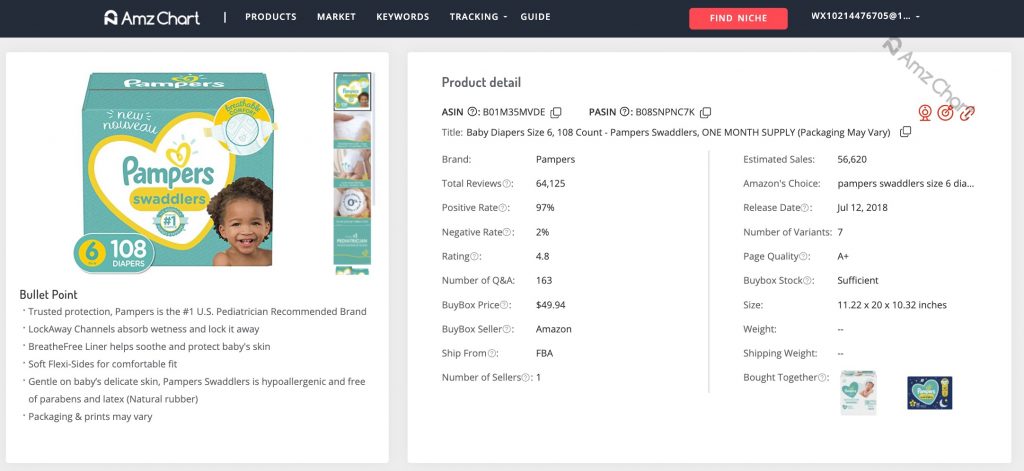Select second thumbnail showing diaper closeup
1024x471 pixels.
point(353,130)
